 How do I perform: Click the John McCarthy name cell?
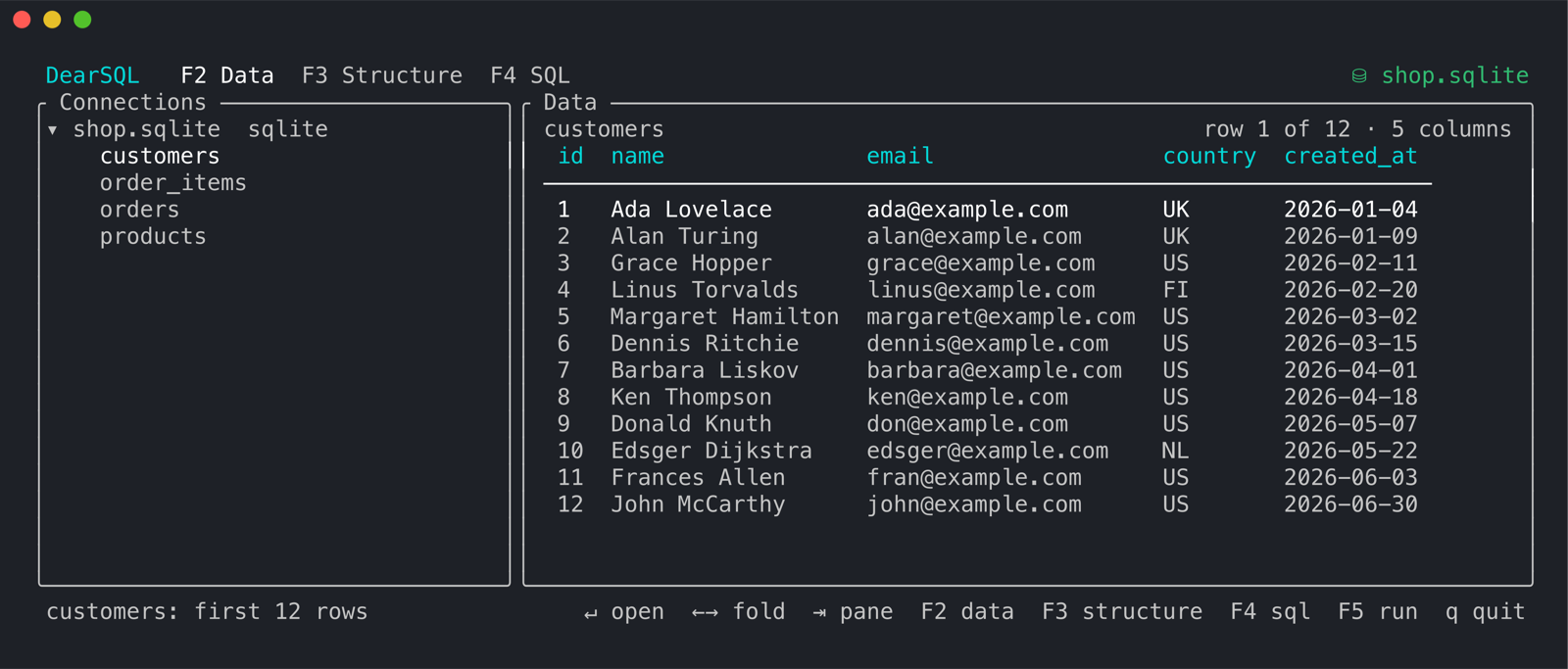click(x=698, y=504)
